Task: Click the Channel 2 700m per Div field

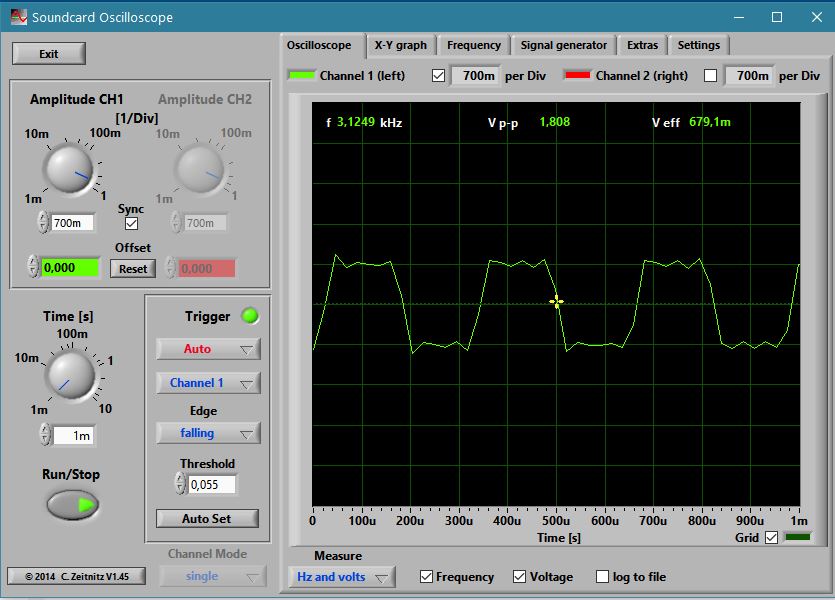Action: tap(749, 76)
